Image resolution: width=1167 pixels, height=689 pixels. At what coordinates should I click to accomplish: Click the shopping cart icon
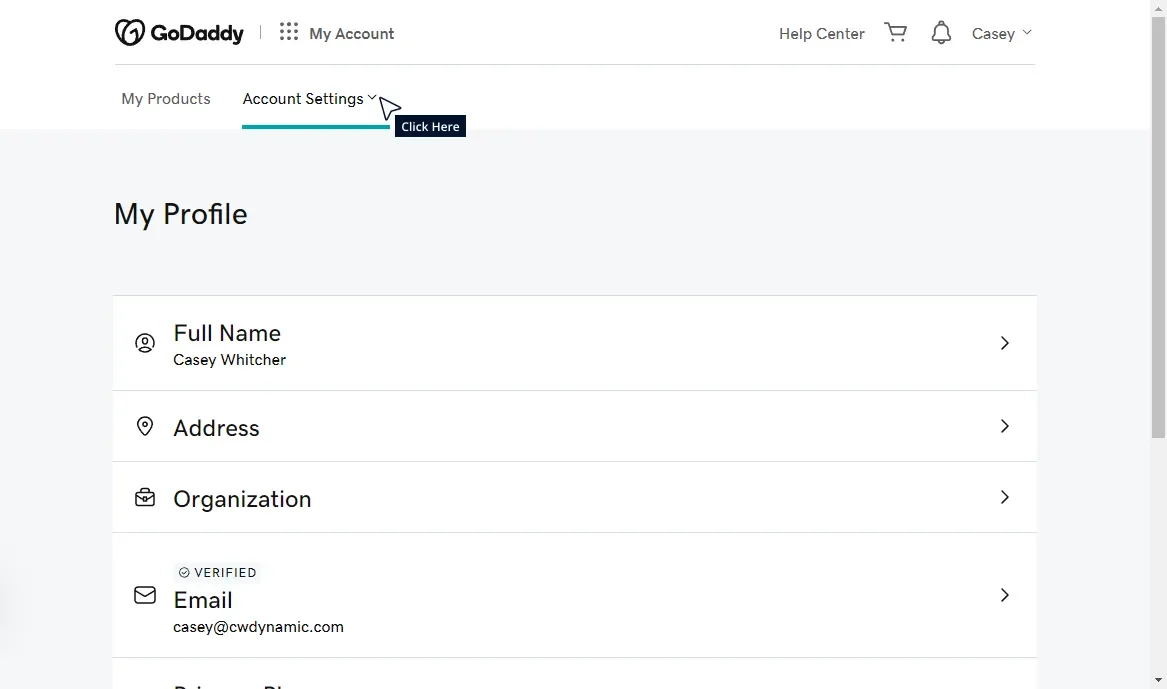click(895, 31)
